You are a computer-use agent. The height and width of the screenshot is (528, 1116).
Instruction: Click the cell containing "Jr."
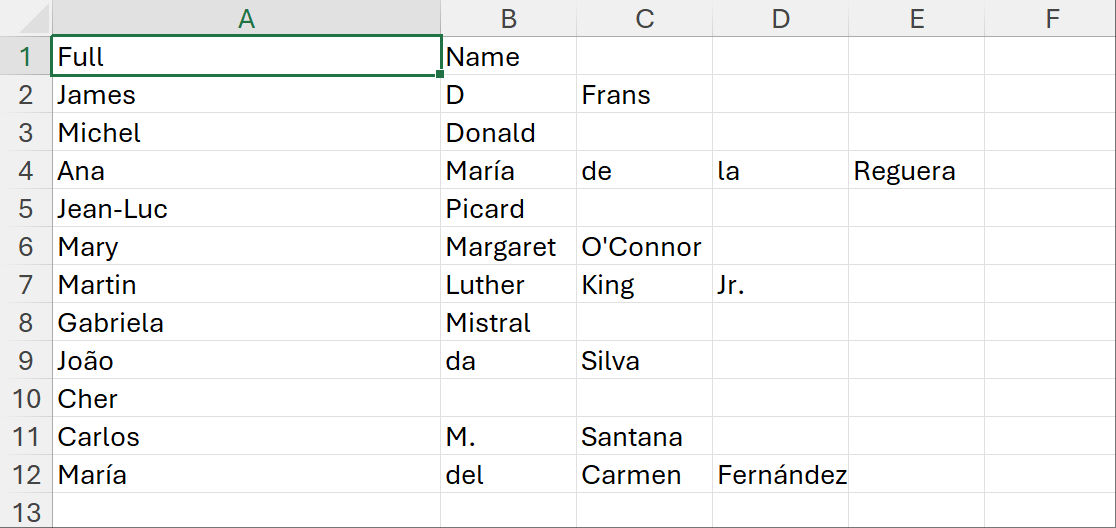point(780,285)
